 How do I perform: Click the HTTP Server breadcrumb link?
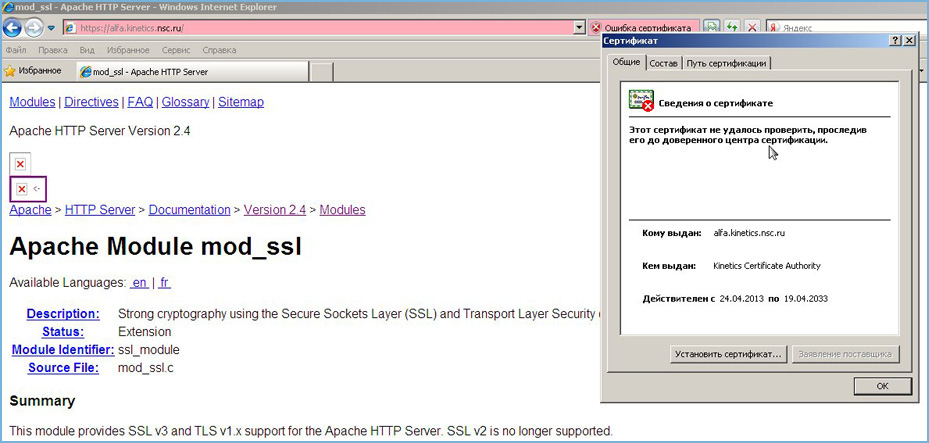(x=100, y=210)
